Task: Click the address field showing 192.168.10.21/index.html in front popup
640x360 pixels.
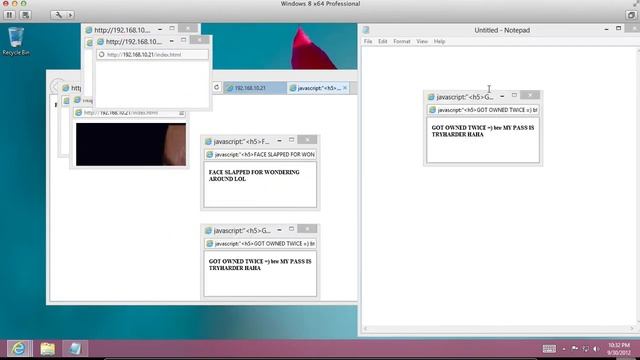Action: click(152, 54)
